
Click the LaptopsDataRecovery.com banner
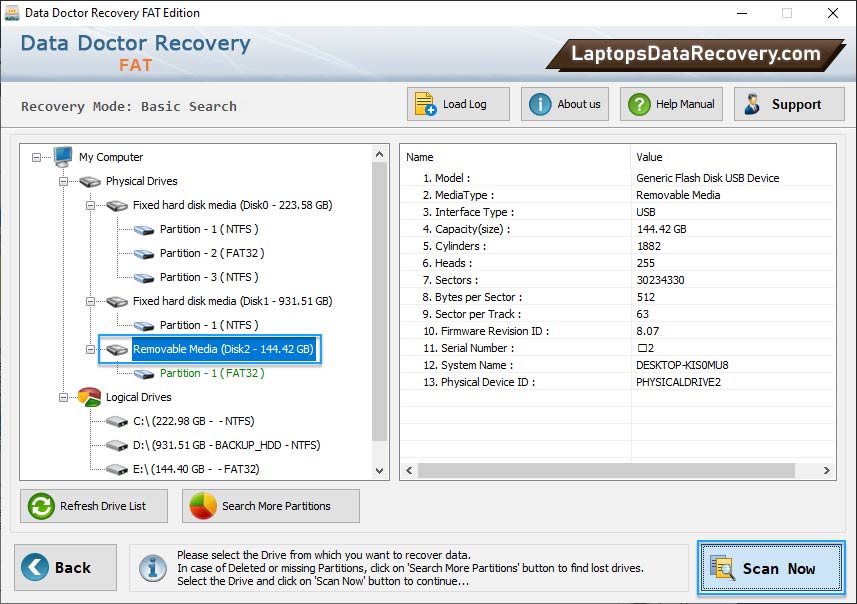pos(695,54)
